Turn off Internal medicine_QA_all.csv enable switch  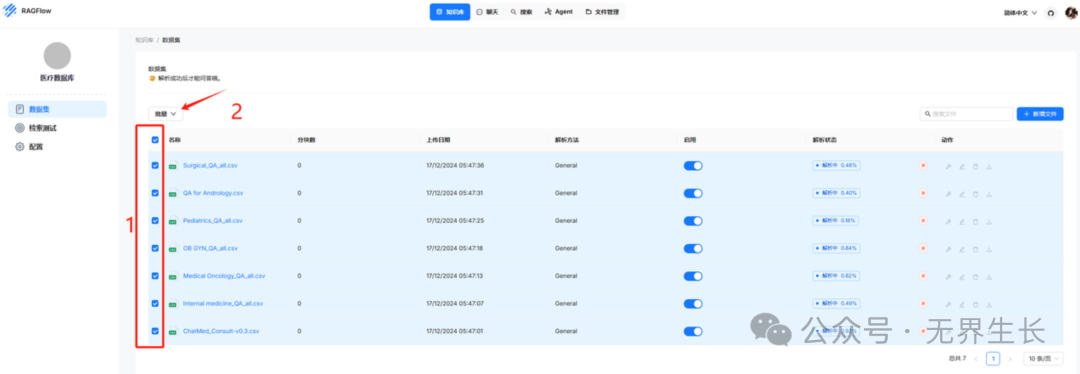(693, 303)
